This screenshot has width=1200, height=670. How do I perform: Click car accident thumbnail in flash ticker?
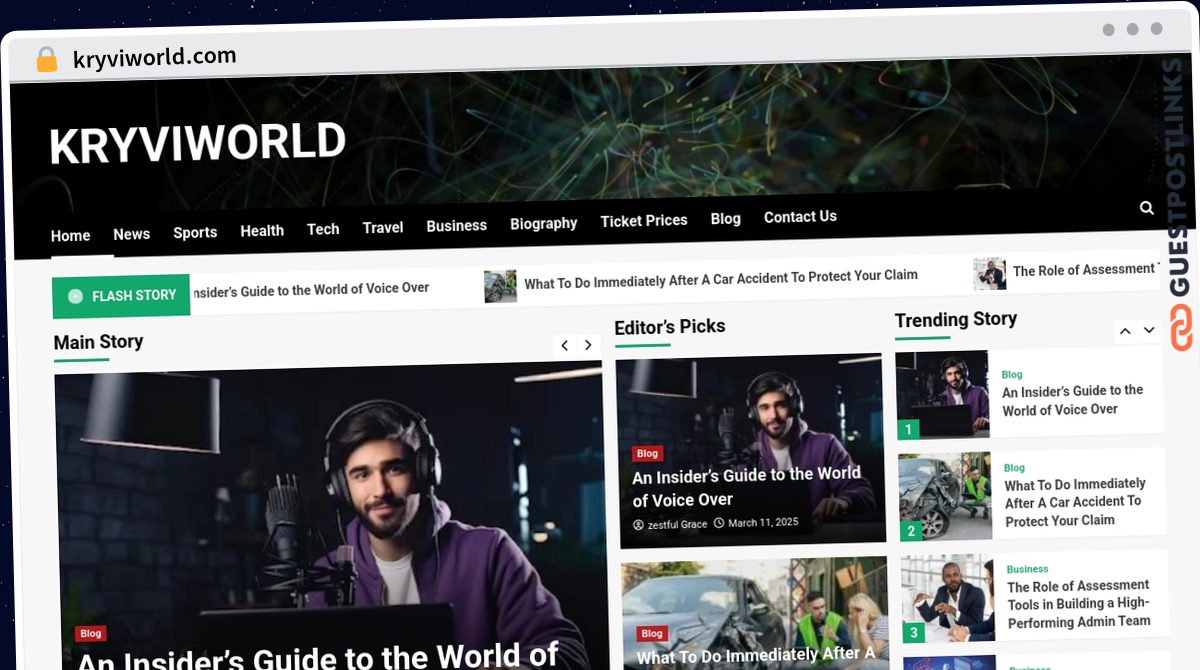coord(501,286)
